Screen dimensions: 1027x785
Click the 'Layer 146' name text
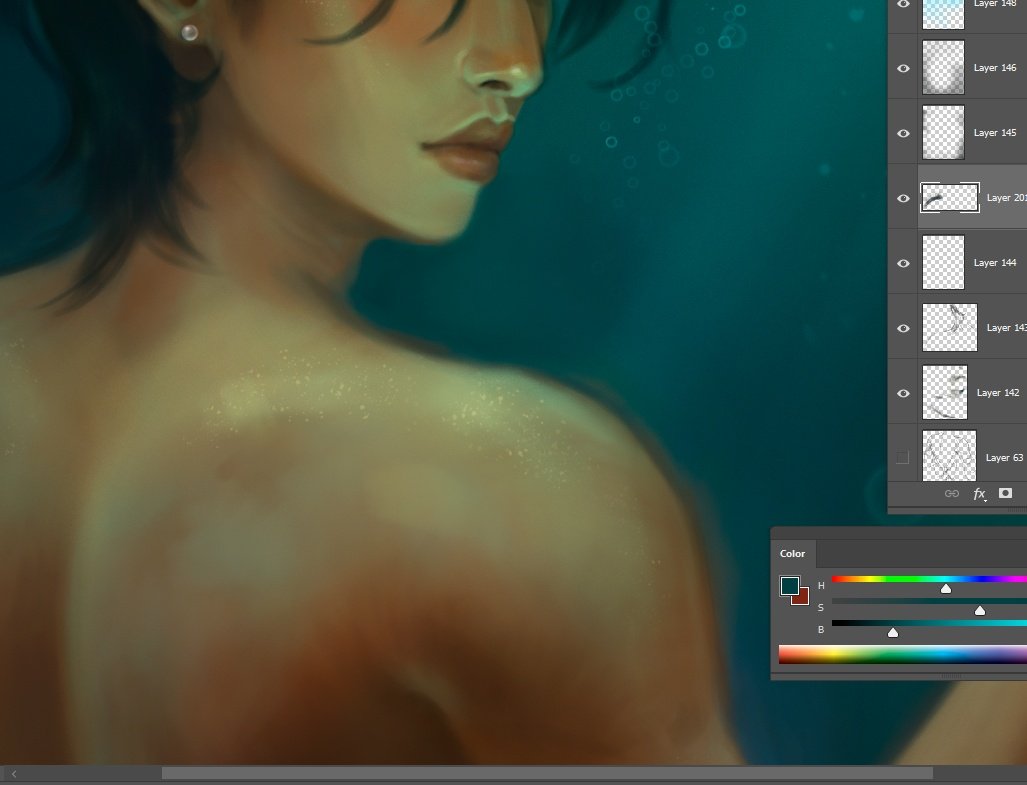(x=995, y=67)
